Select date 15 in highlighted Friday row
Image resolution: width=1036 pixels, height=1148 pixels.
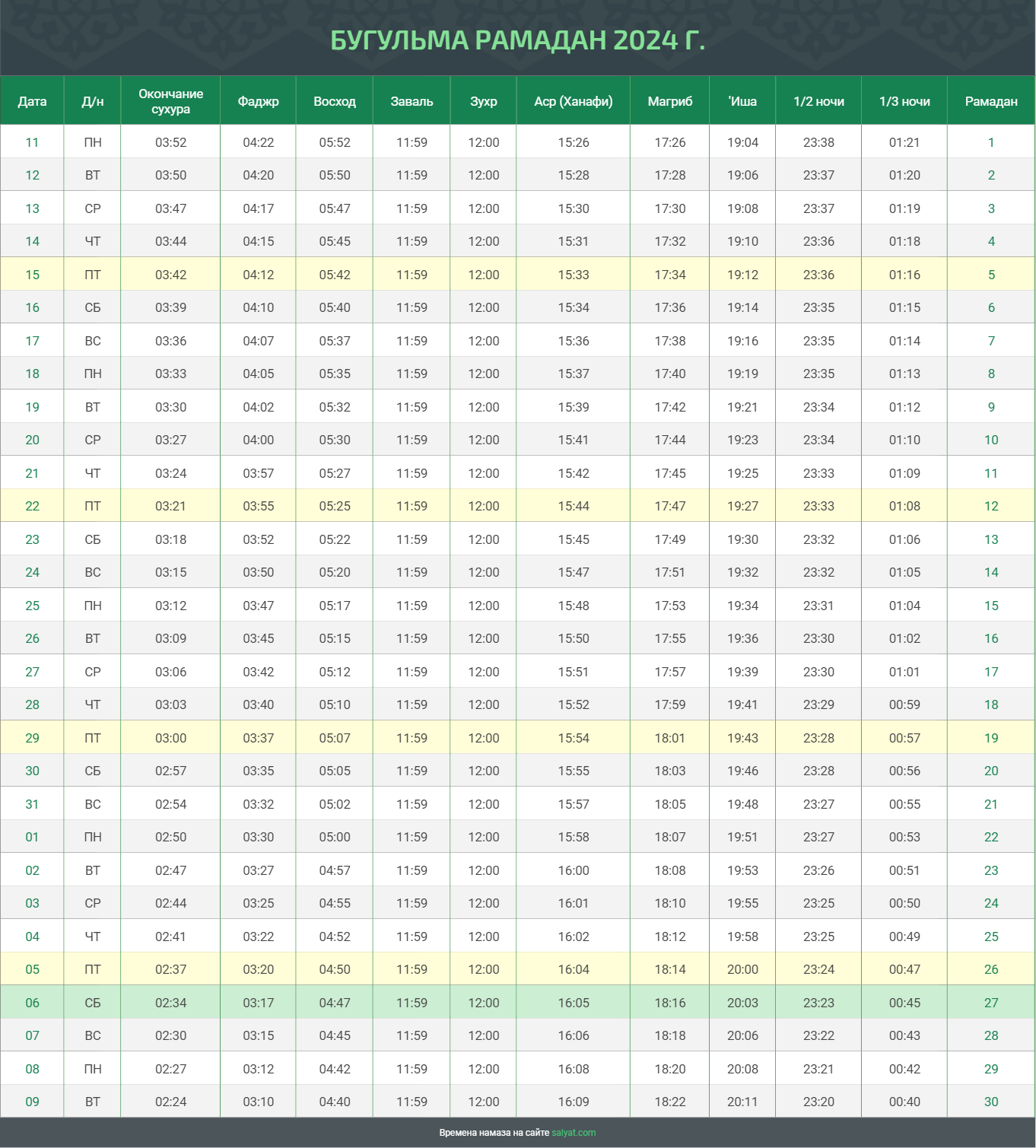pos(32,275)
